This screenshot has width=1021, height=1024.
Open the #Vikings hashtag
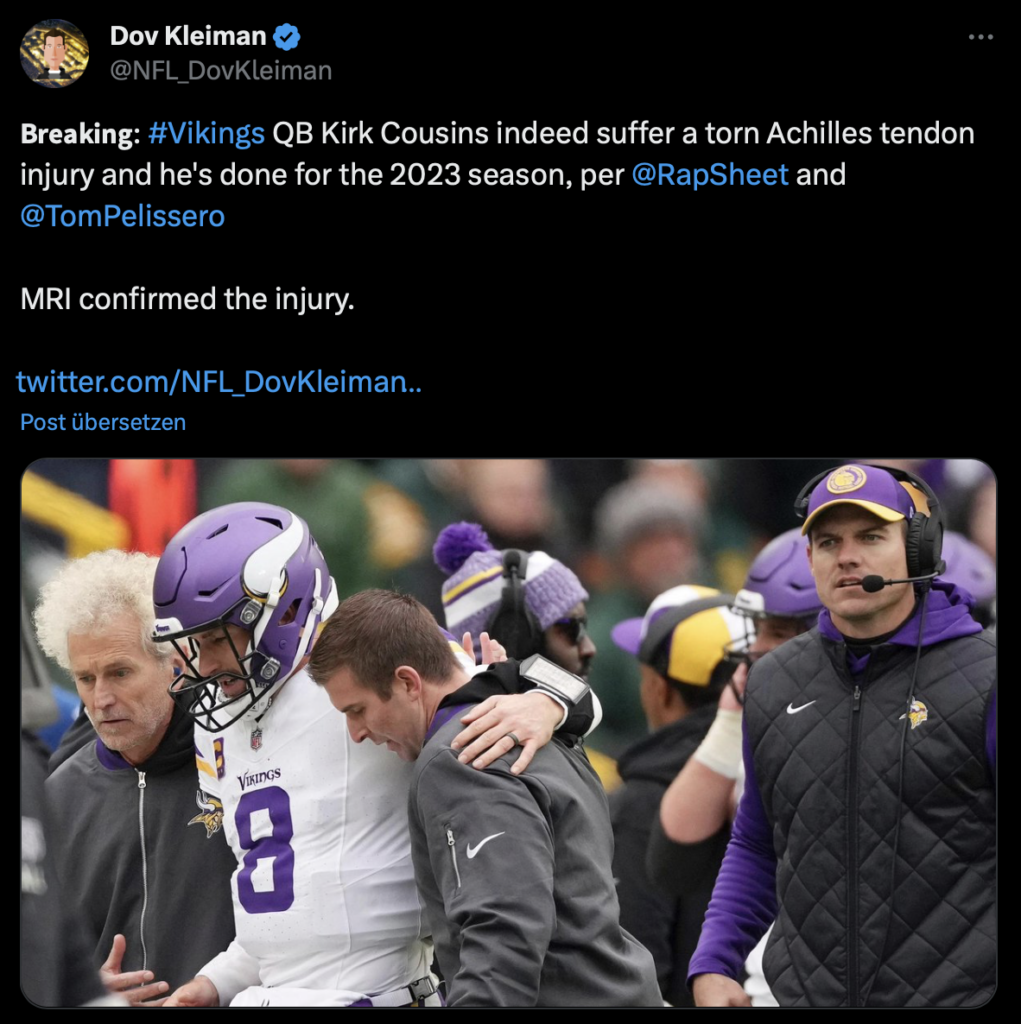tap(206, 133)
